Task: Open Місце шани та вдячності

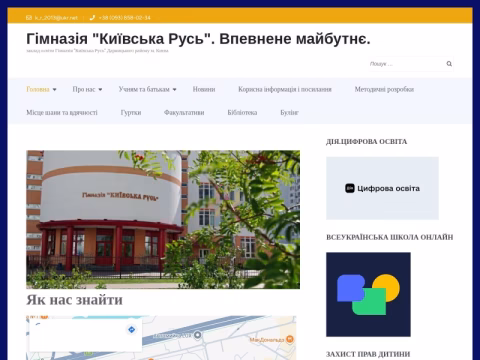Action: coord(62,113)
